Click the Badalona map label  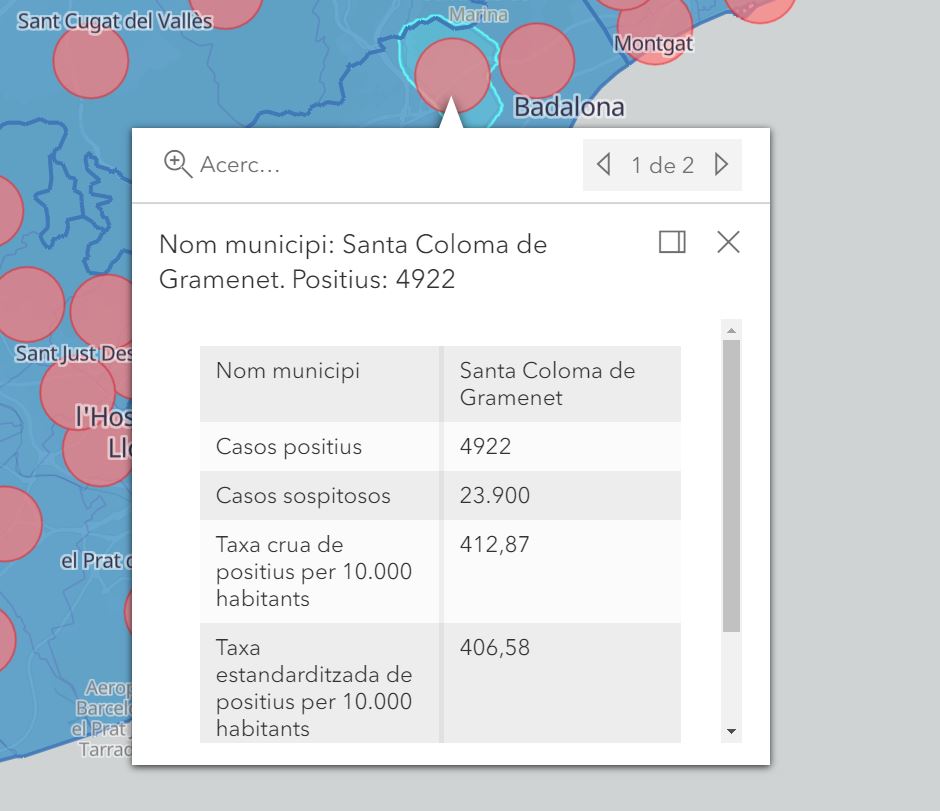(x=568, y=107)
